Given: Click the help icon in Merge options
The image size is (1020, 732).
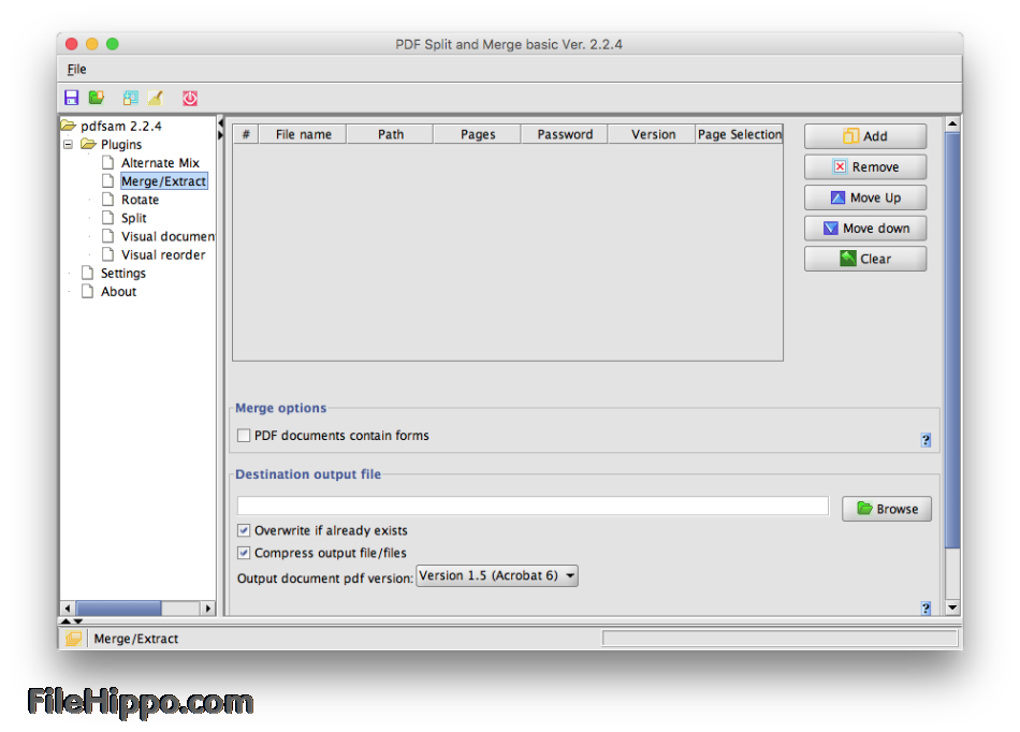Looking at the screenshot, I should tap(926, 440).
